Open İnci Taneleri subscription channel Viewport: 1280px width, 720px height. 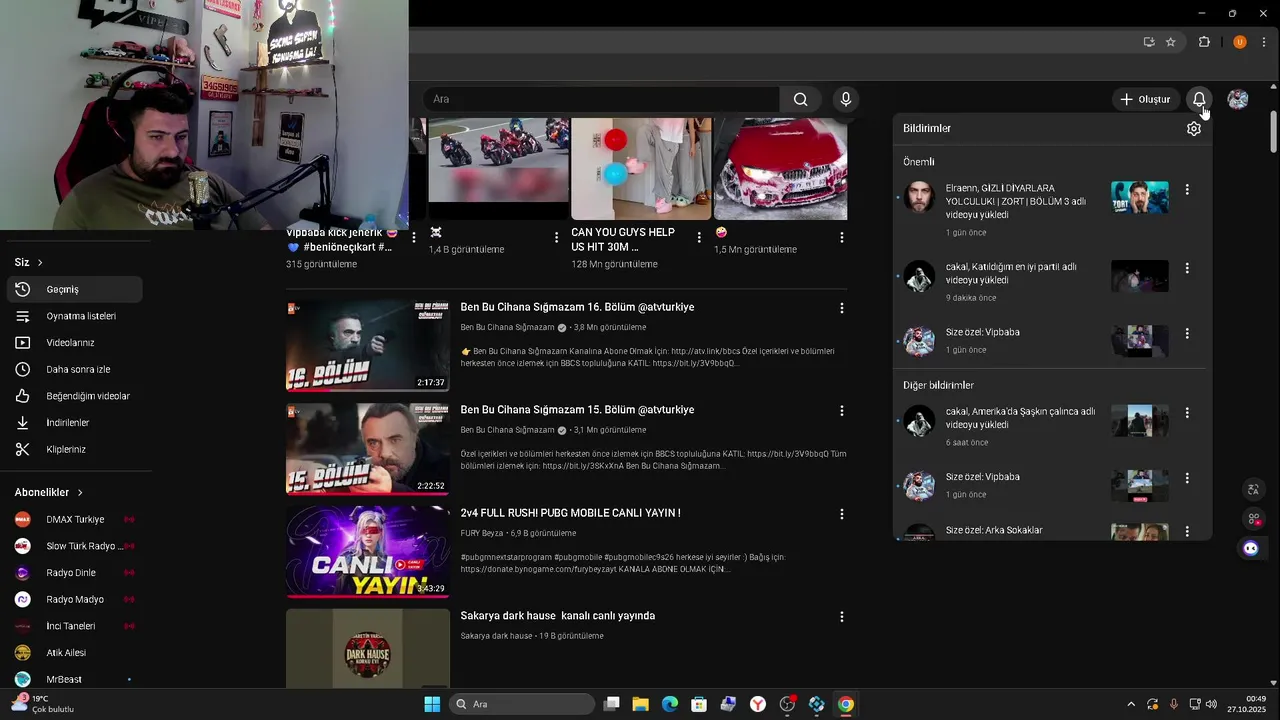click(75, 626)
